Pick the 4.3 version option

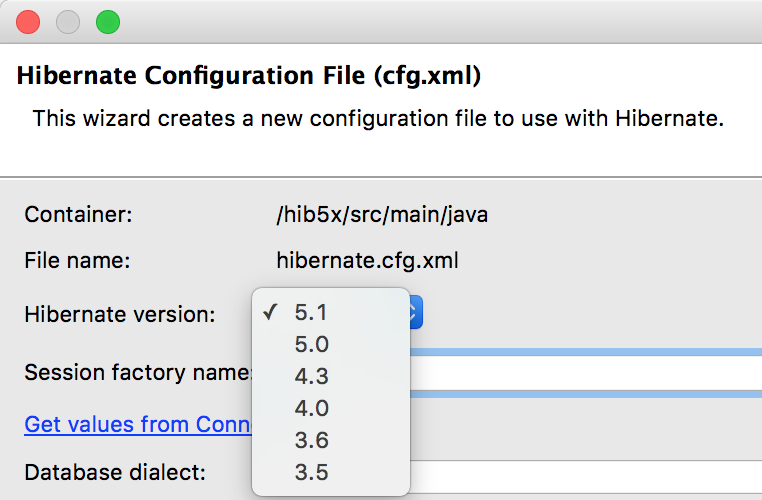point(311,376)
